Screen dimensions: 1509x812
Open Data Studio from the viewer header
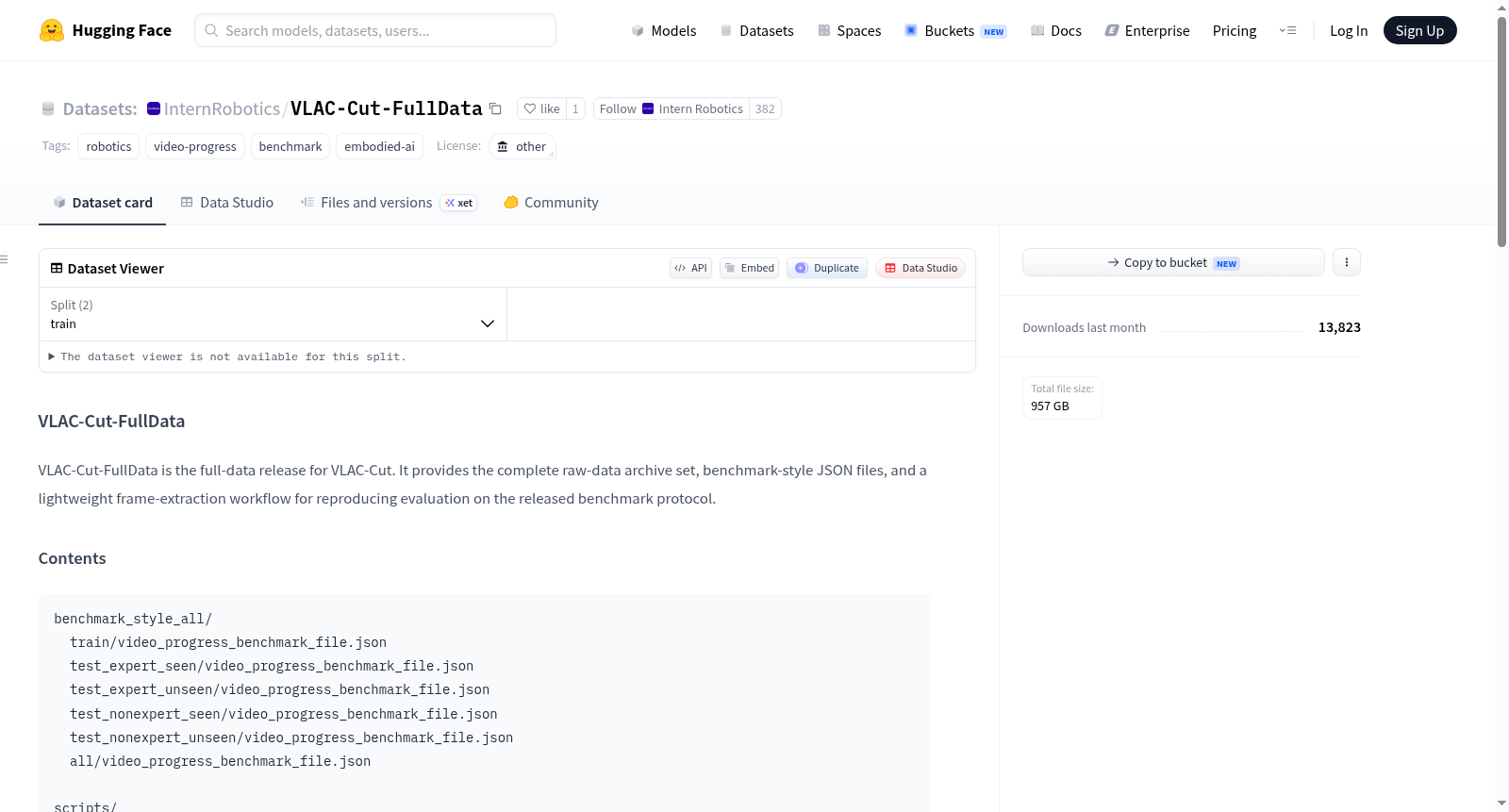point(920,268)
